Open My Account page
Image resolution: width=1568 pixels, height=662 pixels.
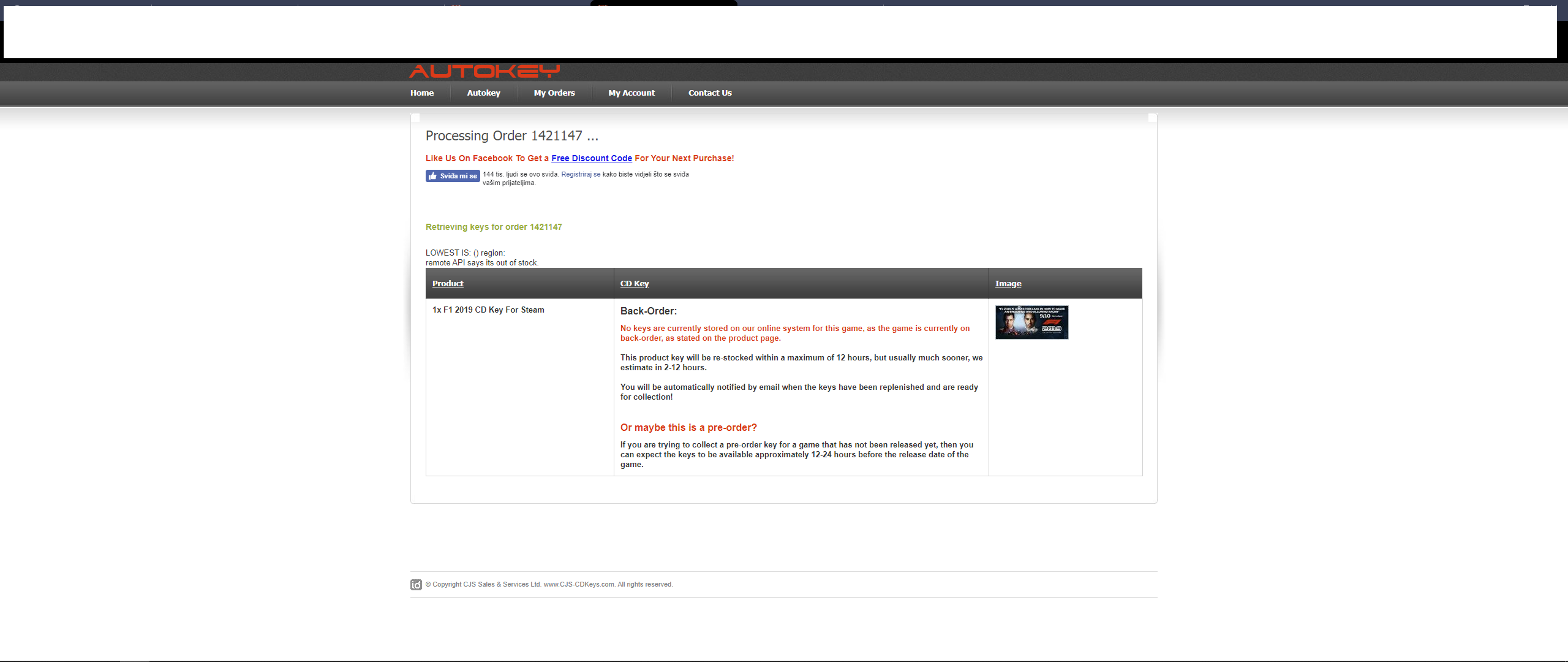[631, 93]
